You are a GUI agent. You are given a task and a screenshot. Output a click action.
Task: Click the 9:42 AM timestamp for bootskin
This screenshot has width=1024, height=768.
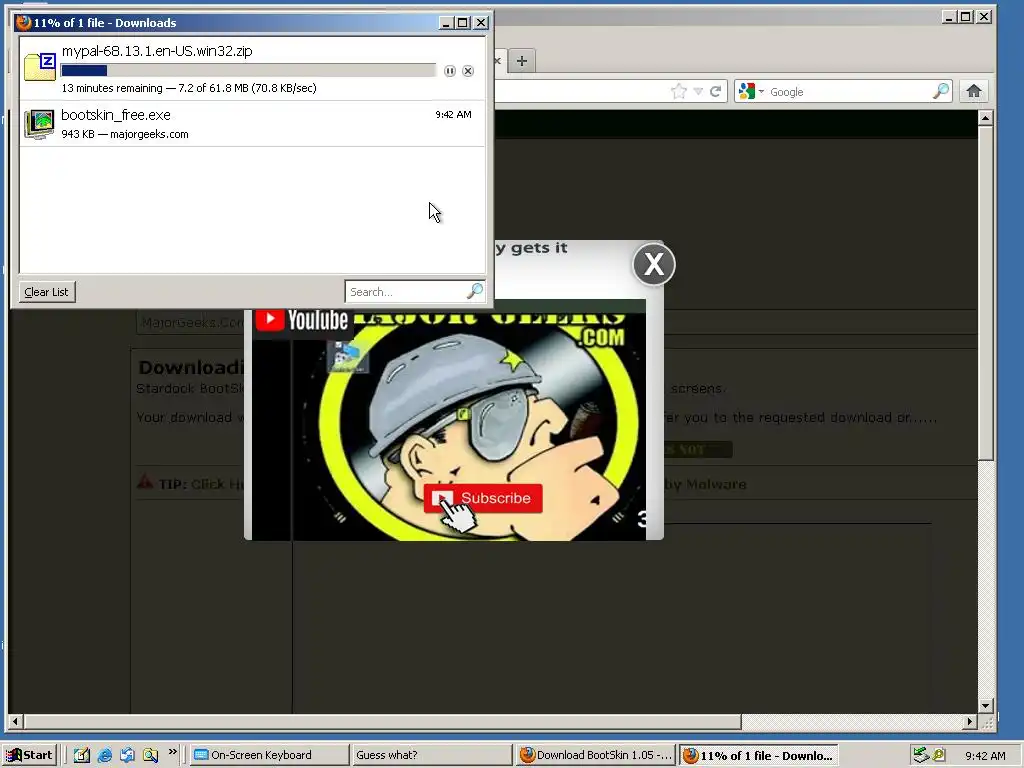(453, 114)
